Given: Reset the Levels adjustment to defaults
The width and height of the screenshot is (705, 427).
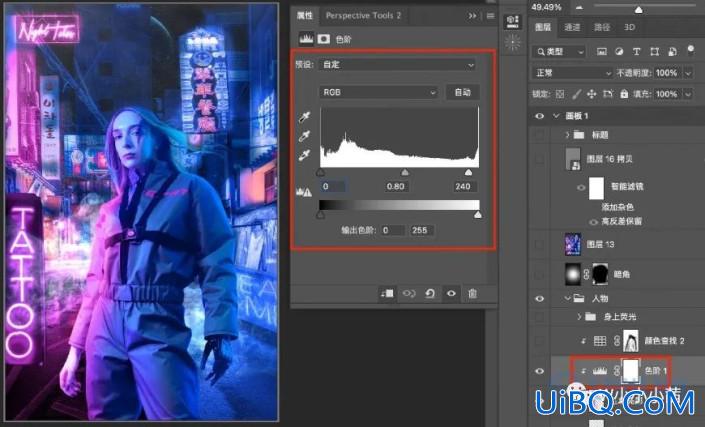Looking at the screenshot, I should tap(430, 294).
